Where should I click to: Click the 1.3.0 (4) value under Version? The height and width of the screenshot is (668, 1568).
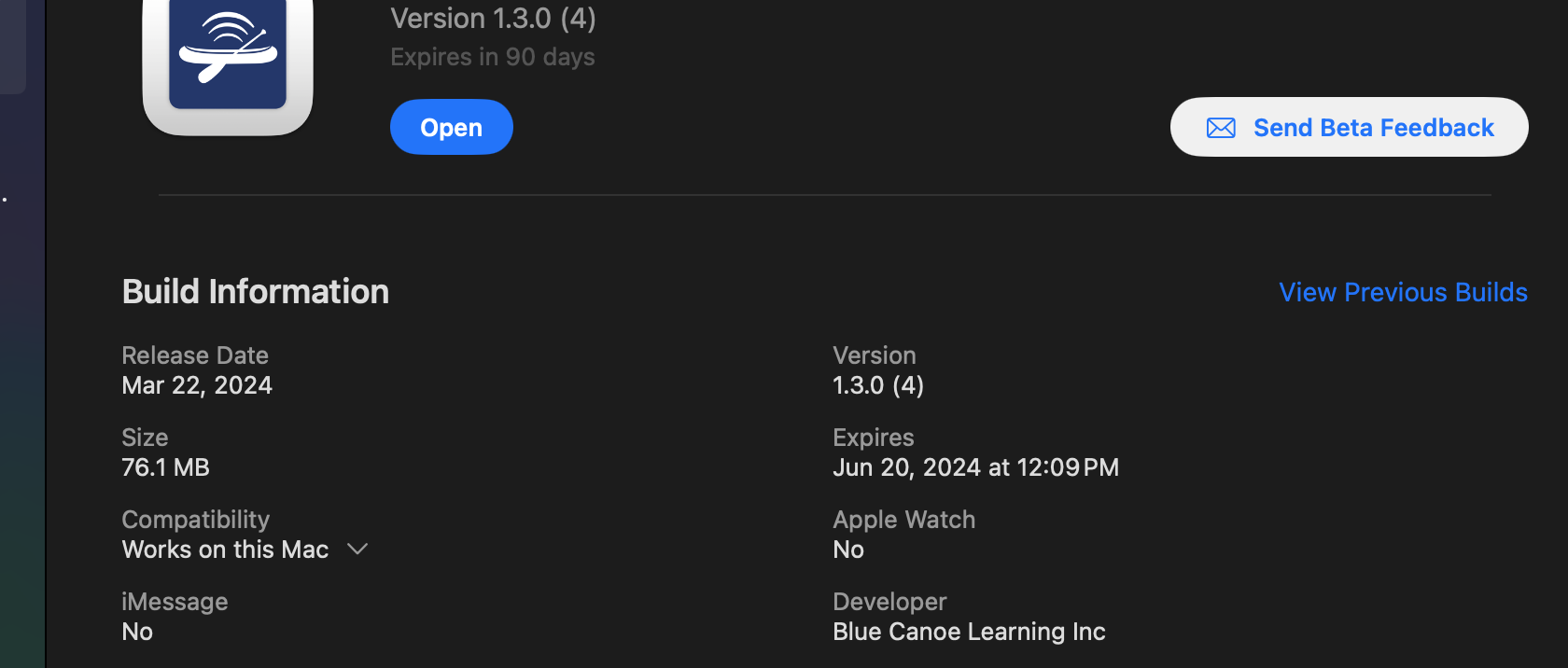click(x=877, y=385)
